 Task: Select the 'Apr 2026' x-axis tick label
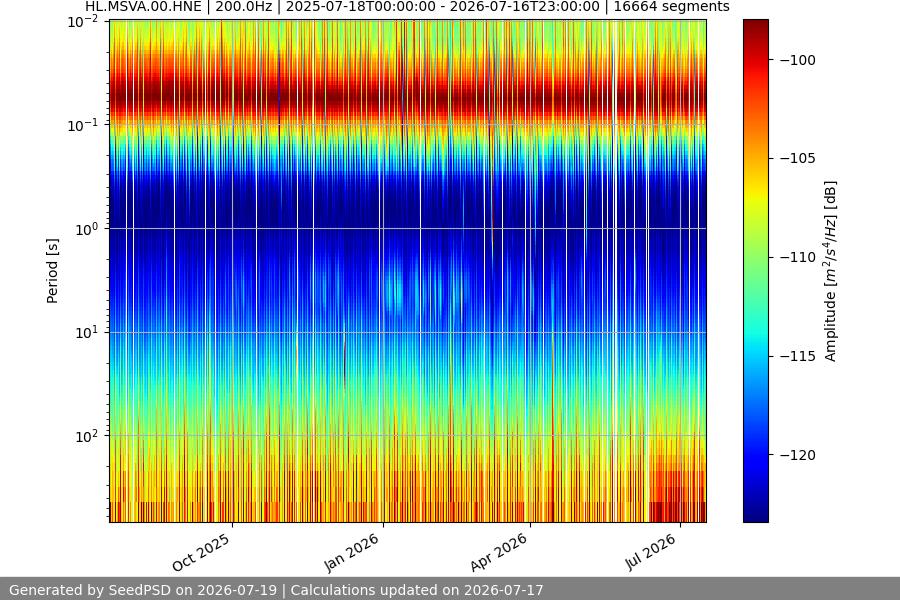pyautogui.click(x=499, y=552)
